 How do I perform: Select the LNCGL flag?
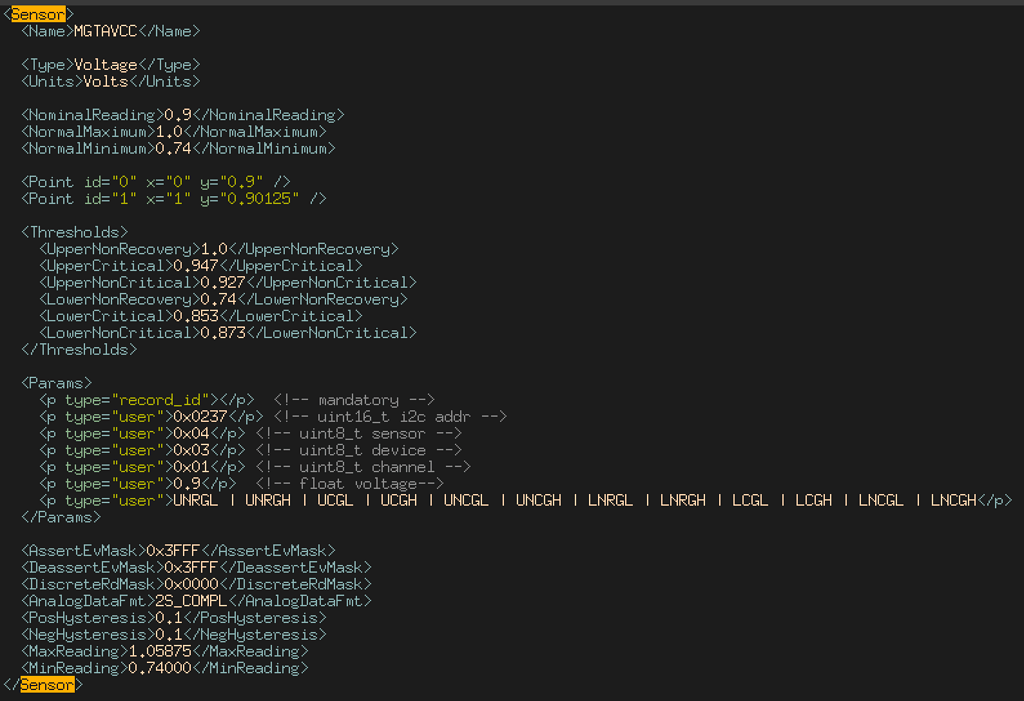881,501
